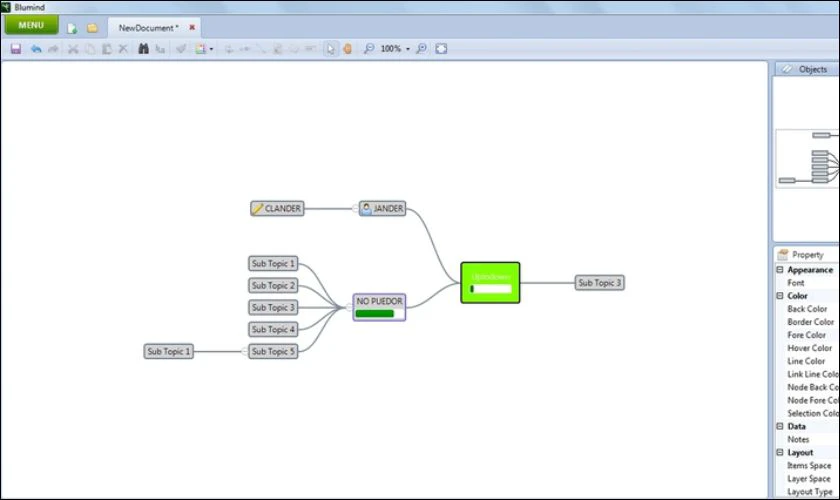The width and height of the screenshot is (840, 500).
Task: Add an icon widget from the toolbar
Action: [278, 49]
